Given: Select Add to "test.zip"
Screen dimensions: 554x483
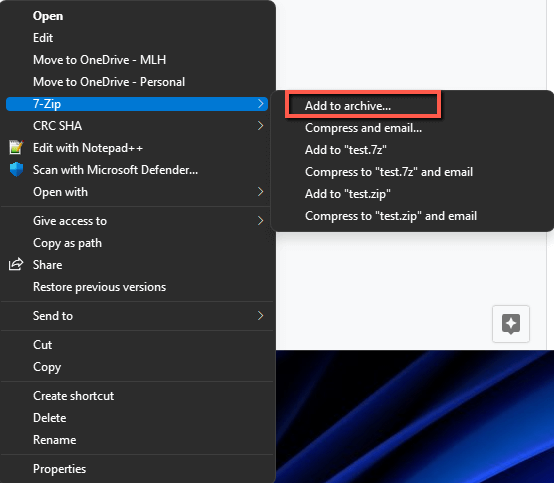Looking at the screenshot, I should [x=348, y=194].
